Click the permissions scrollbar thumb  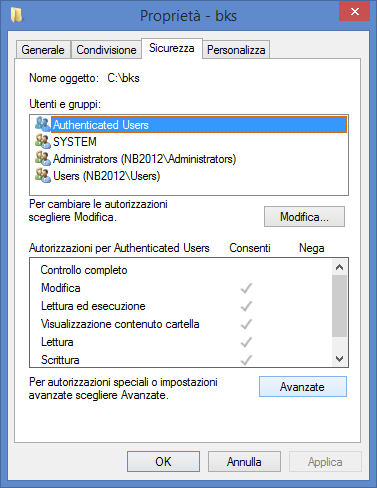pos(339,306)
